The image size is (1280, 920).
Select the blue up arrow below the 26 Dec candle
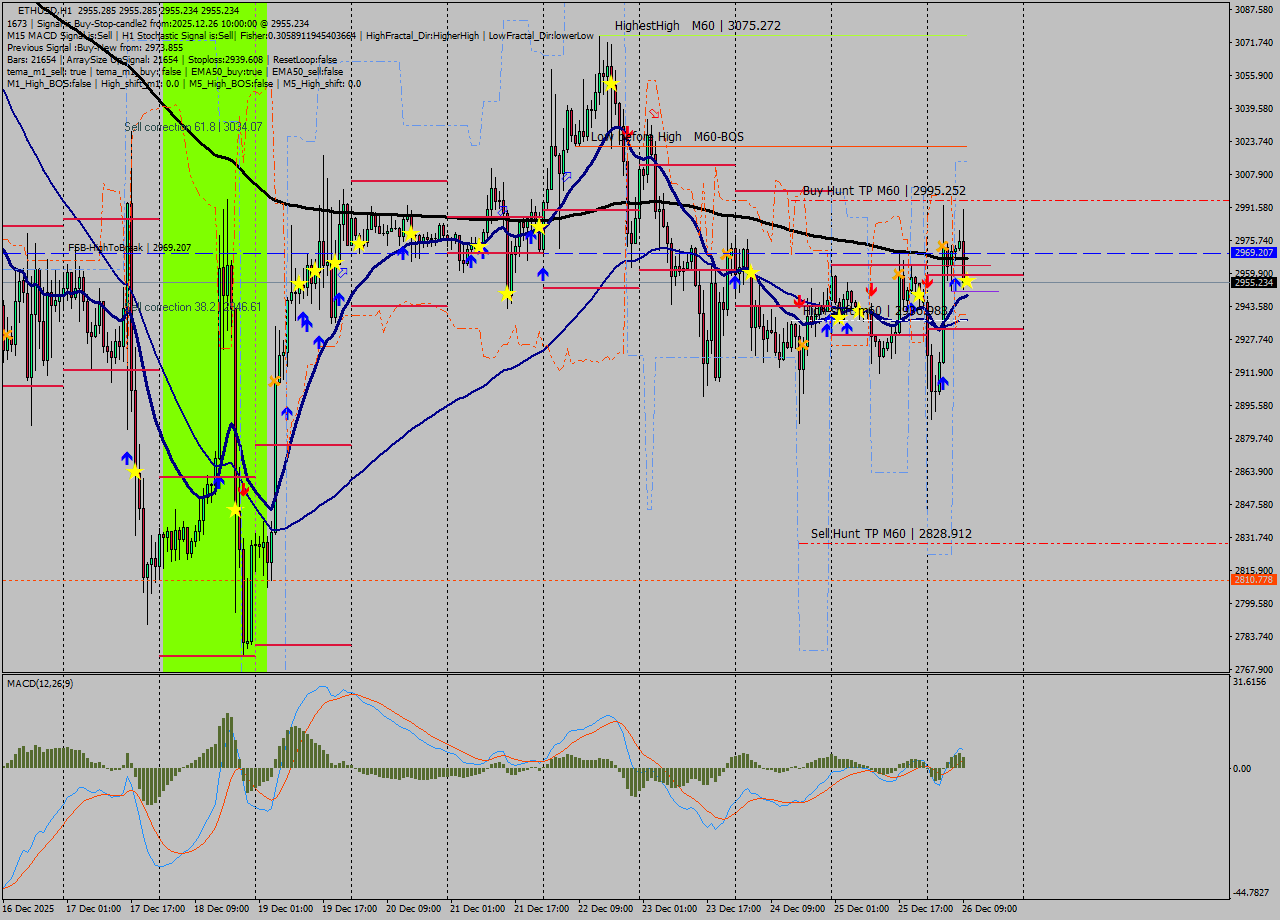(944, 383)
